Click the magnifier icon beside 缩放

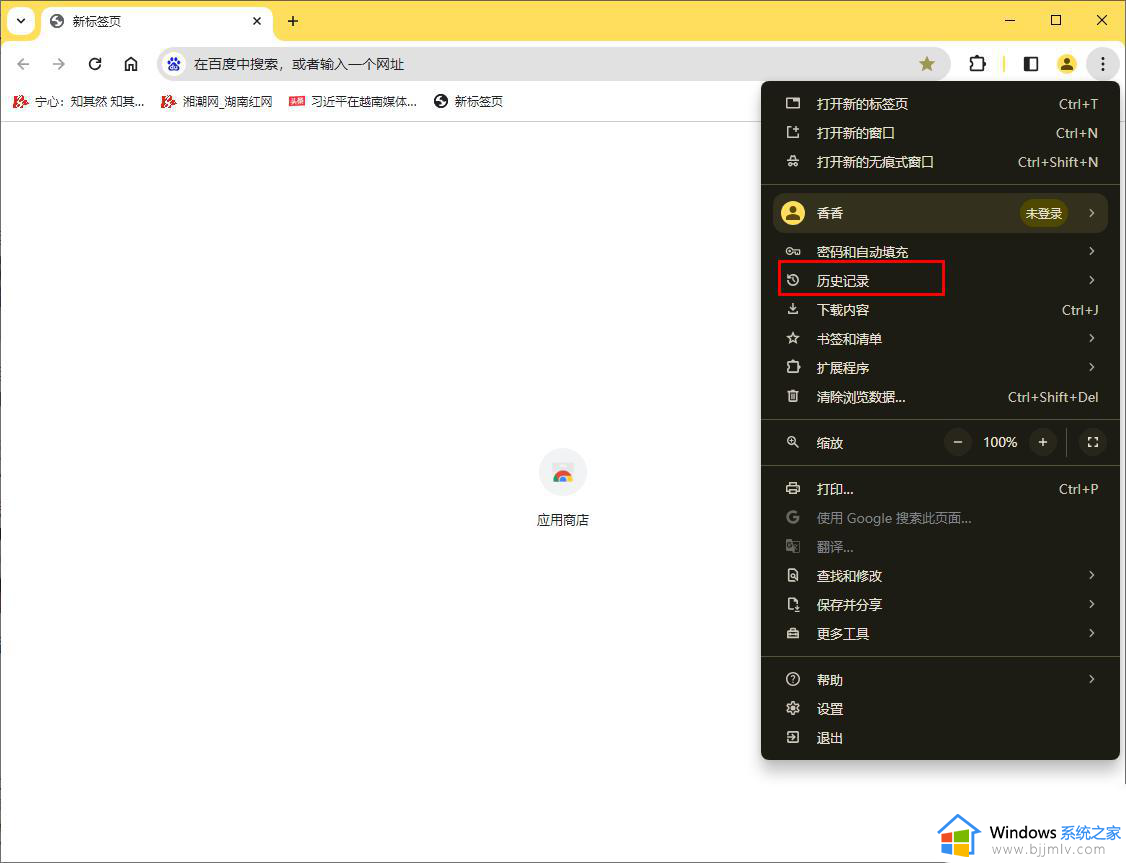(x=793, y=442)
